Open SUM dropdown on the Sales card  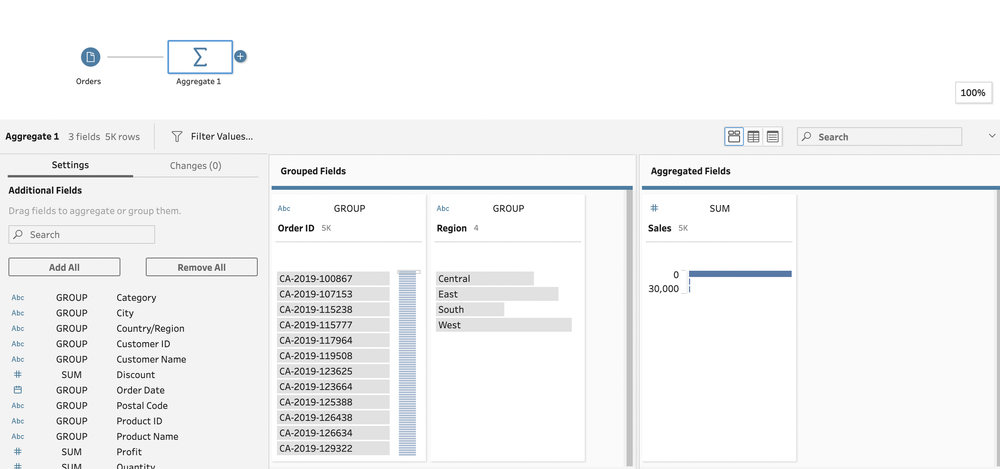pyautogui.click(x=719, y=209)
